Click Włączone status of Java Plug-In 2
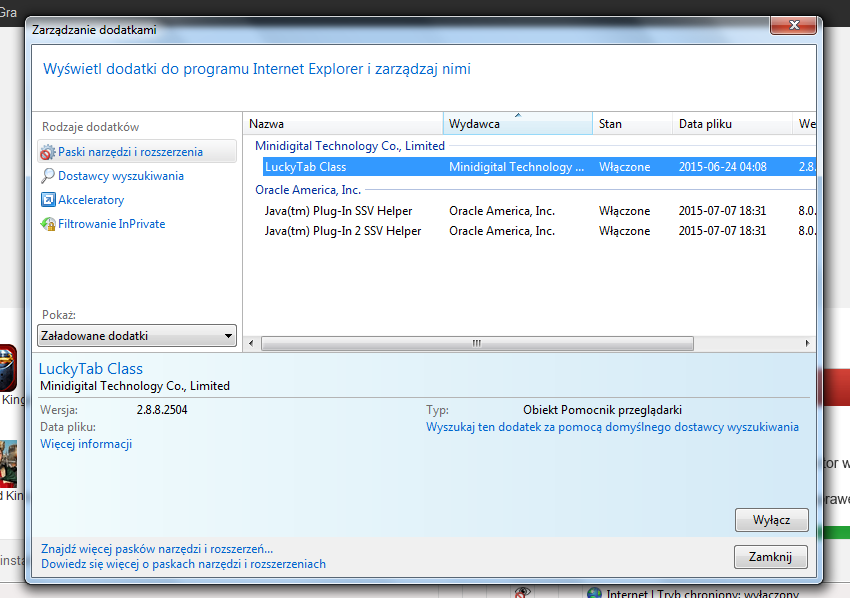This screenshot has width=850, height=598. (x=624, y=231)
